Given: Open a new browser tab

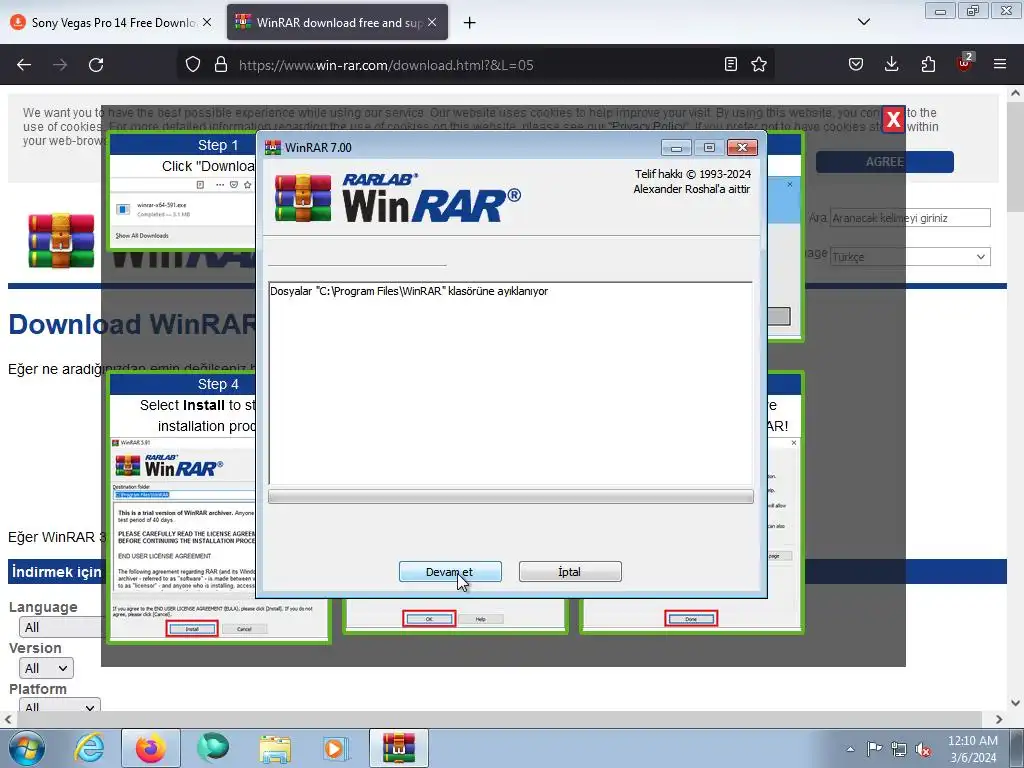Looking at the screenshot, I should coord(470,23).
